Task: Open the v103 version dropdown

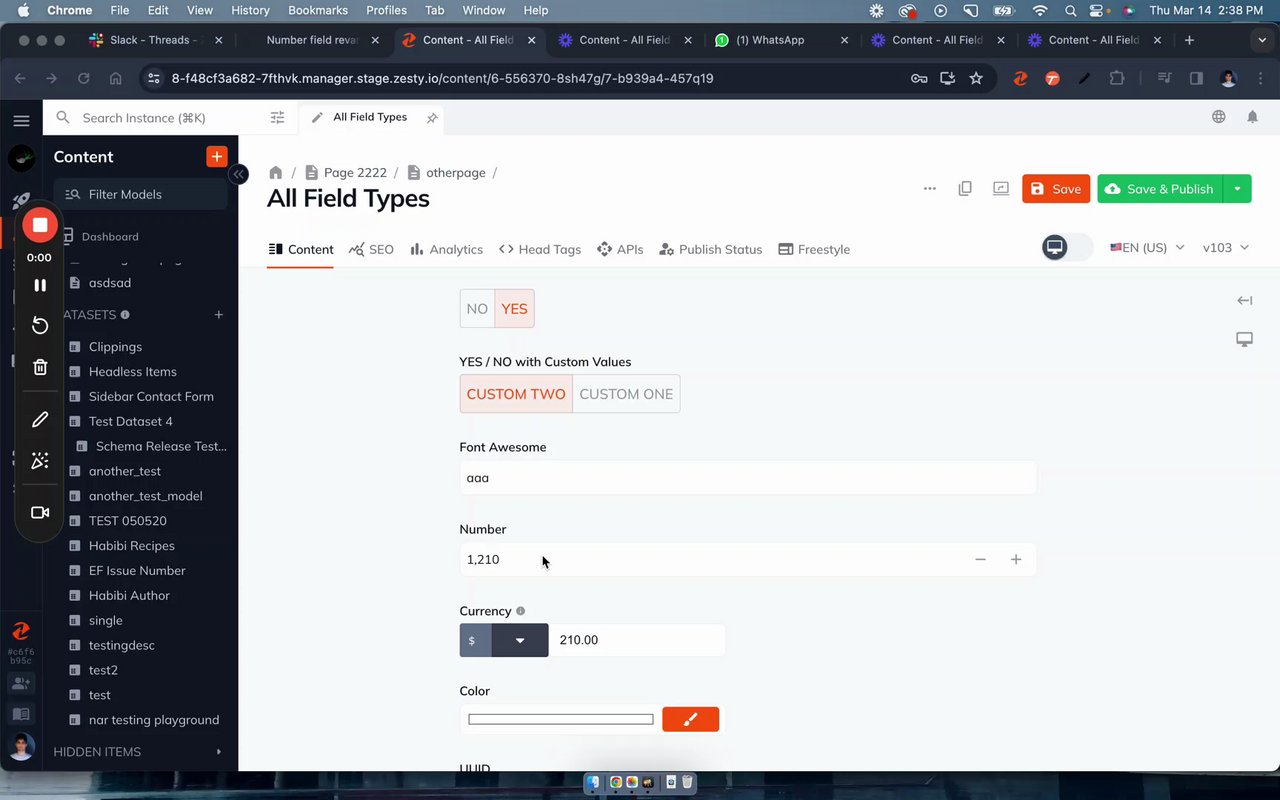Action: click(x=1226, y=247)
